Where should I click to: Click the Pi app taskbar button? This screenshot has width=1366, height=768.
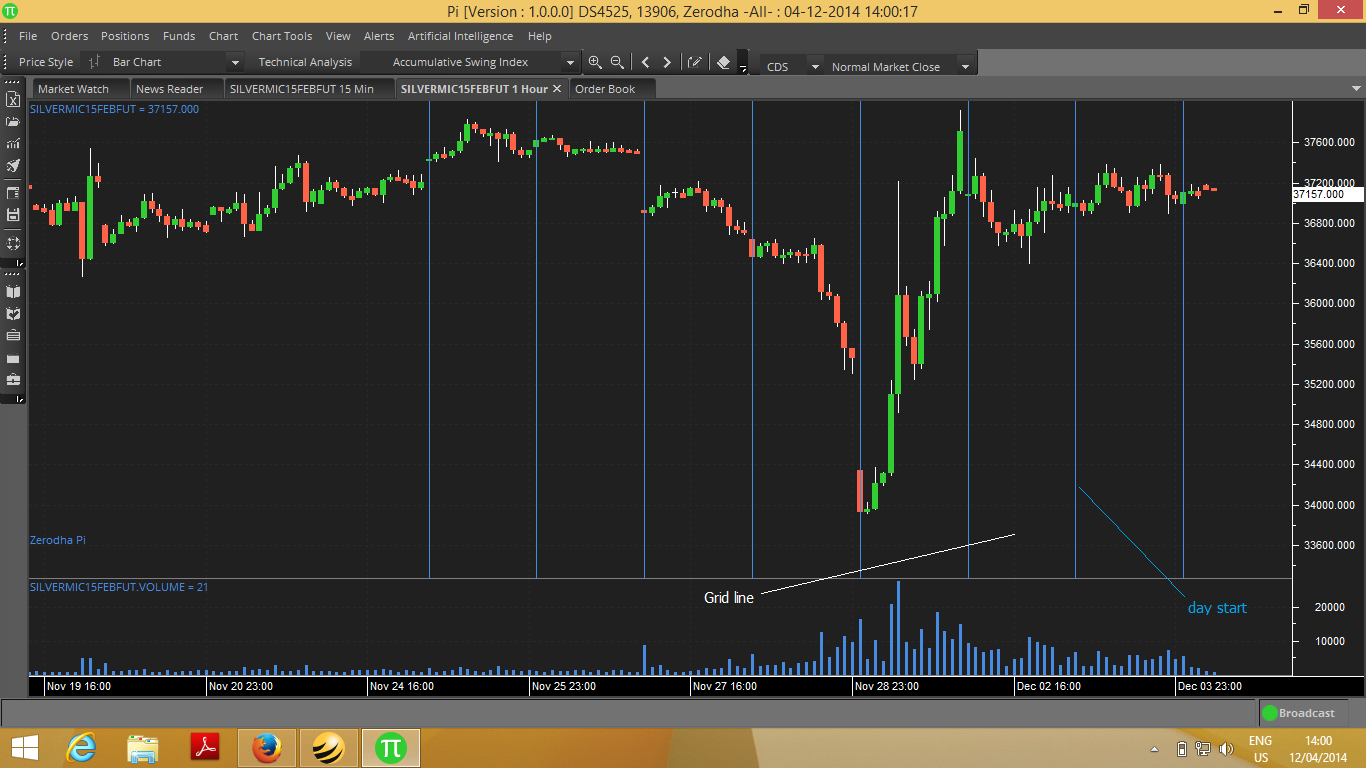[x=391, y=747]
